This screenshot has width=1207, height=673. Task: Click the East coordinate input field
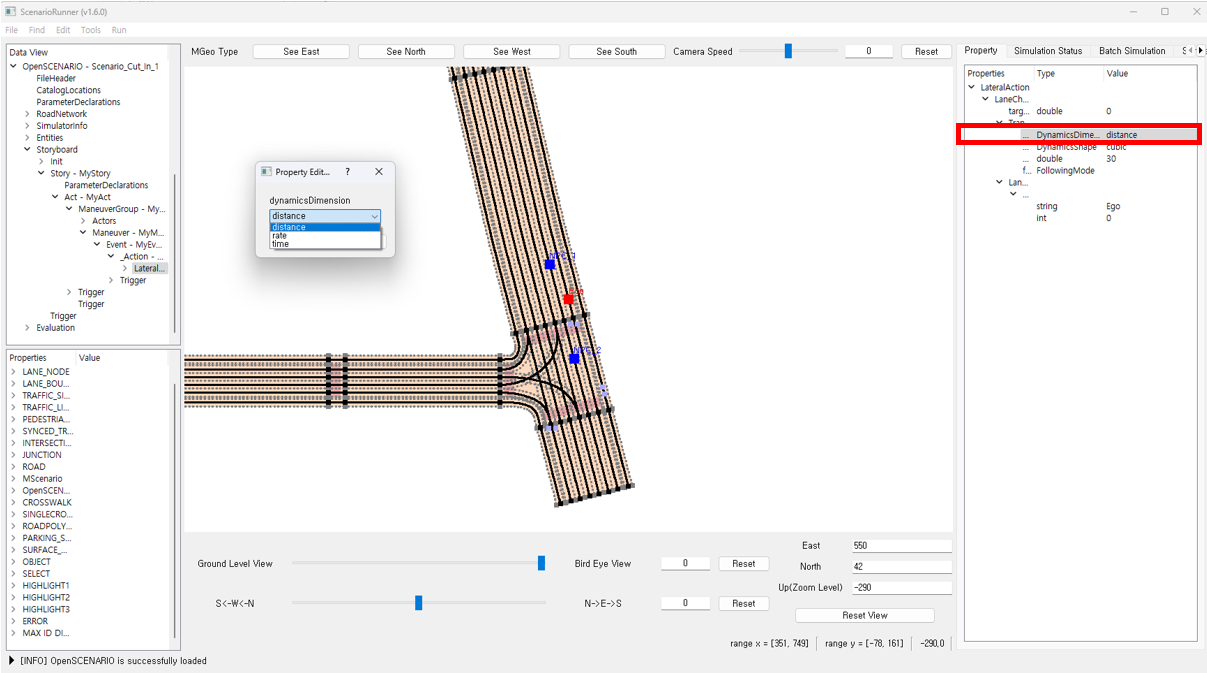[x=900, y=546]
